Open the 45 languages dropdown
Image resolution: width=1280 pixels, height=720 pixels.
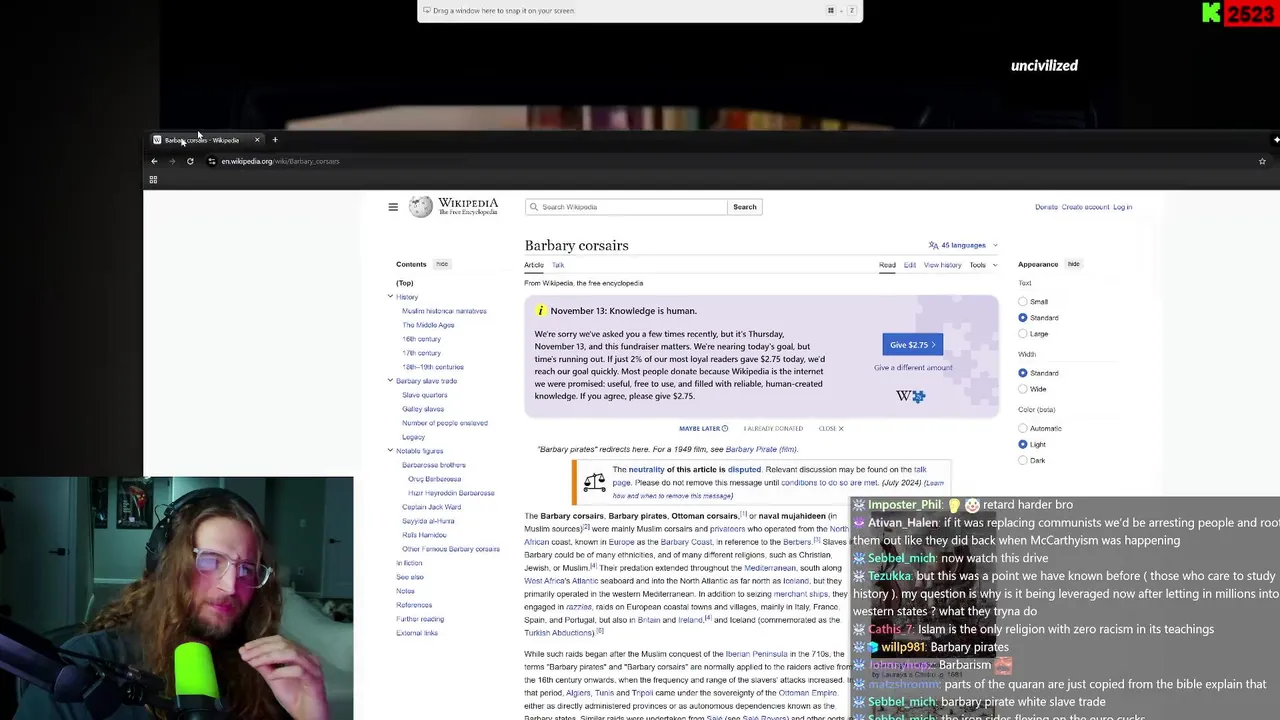coord(963,245)
